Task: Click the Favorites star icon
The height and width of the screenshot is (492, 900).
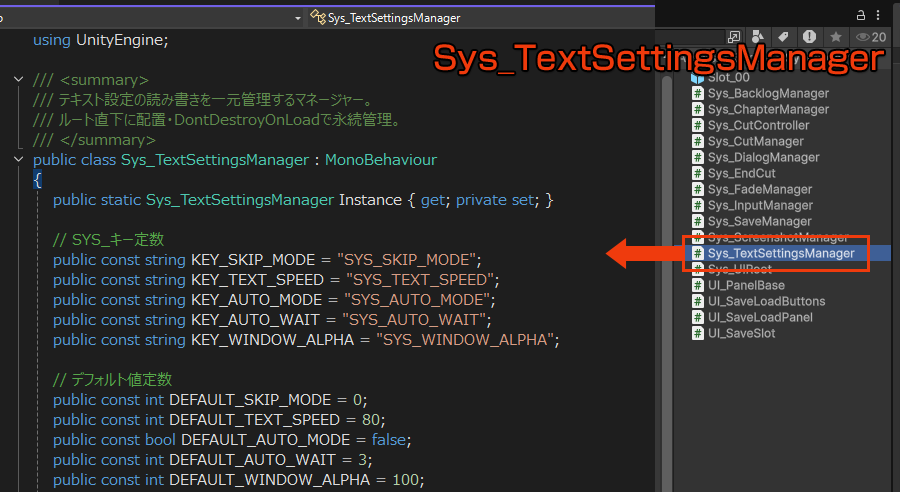Action: tap(836, 37)
